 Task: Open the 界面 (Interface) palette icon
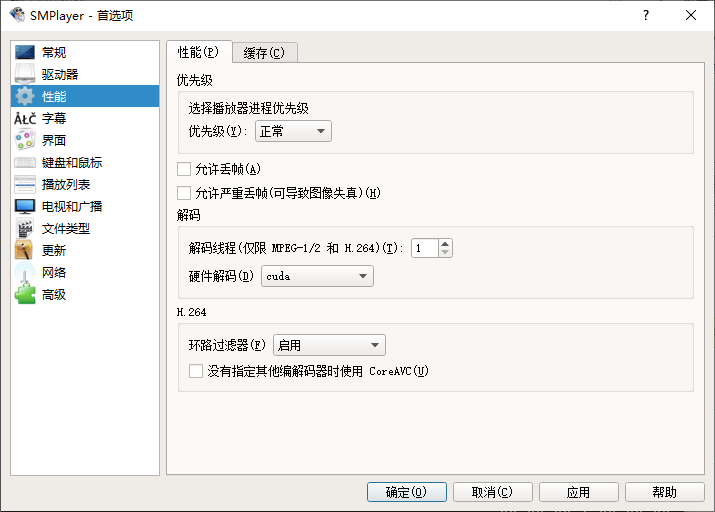point(25,140)
